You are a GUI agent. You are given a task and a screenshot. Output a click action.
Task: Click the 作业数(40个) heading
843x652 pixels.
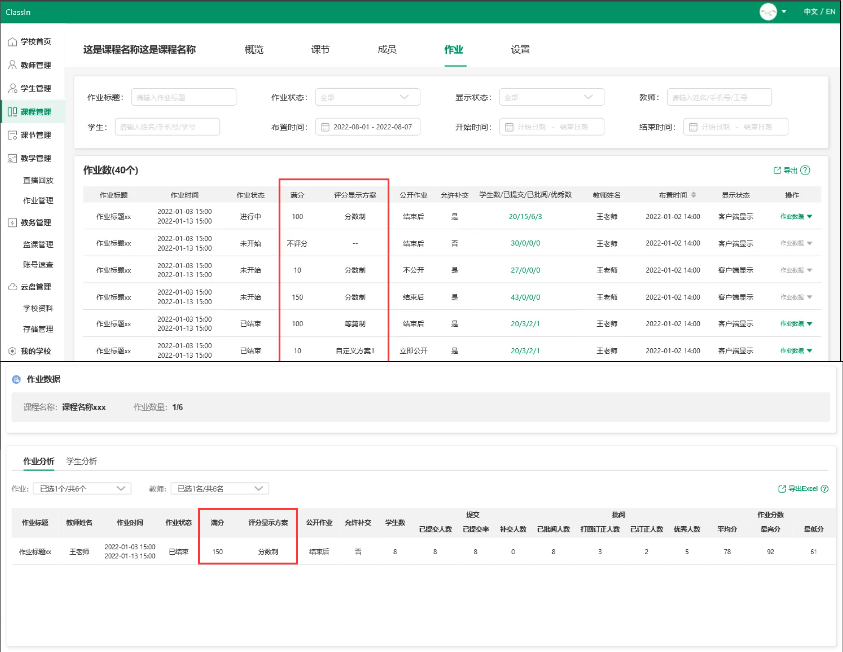pyautogui.click(x=111, y=170)
